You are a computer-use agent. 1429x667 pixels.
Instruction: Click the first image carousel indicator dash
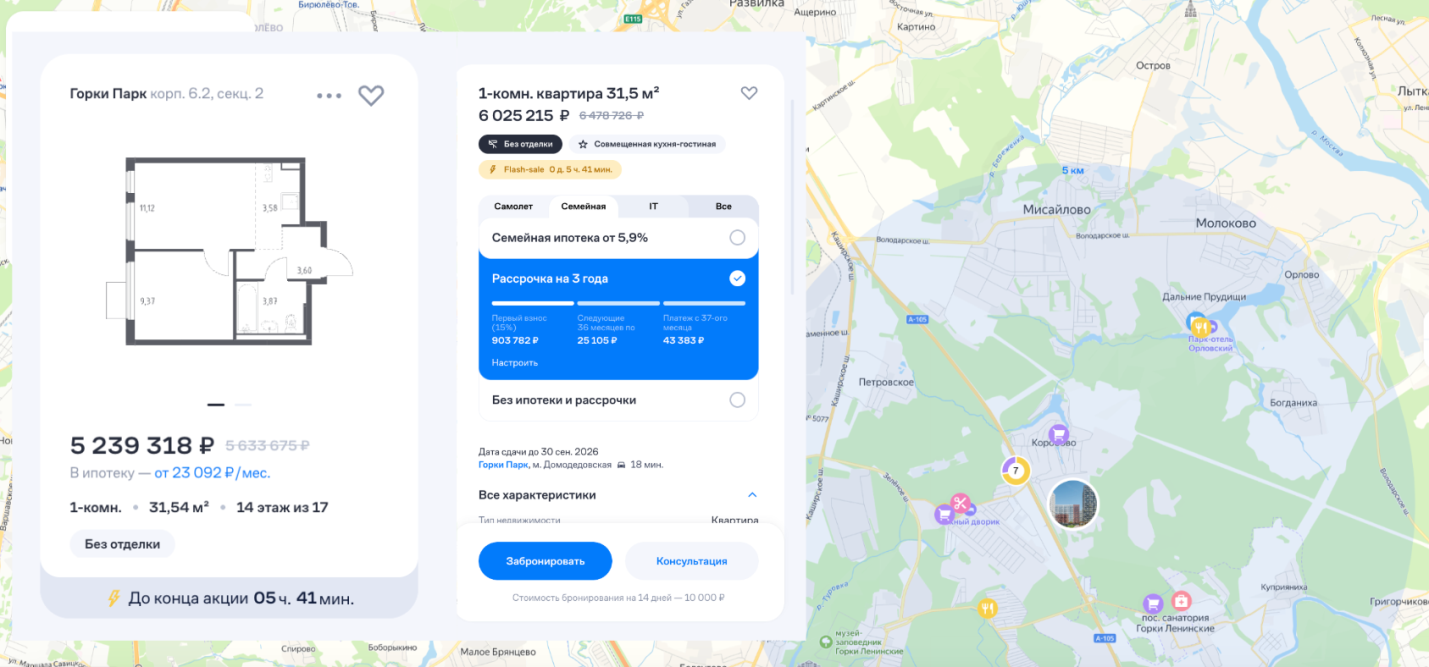216,405
